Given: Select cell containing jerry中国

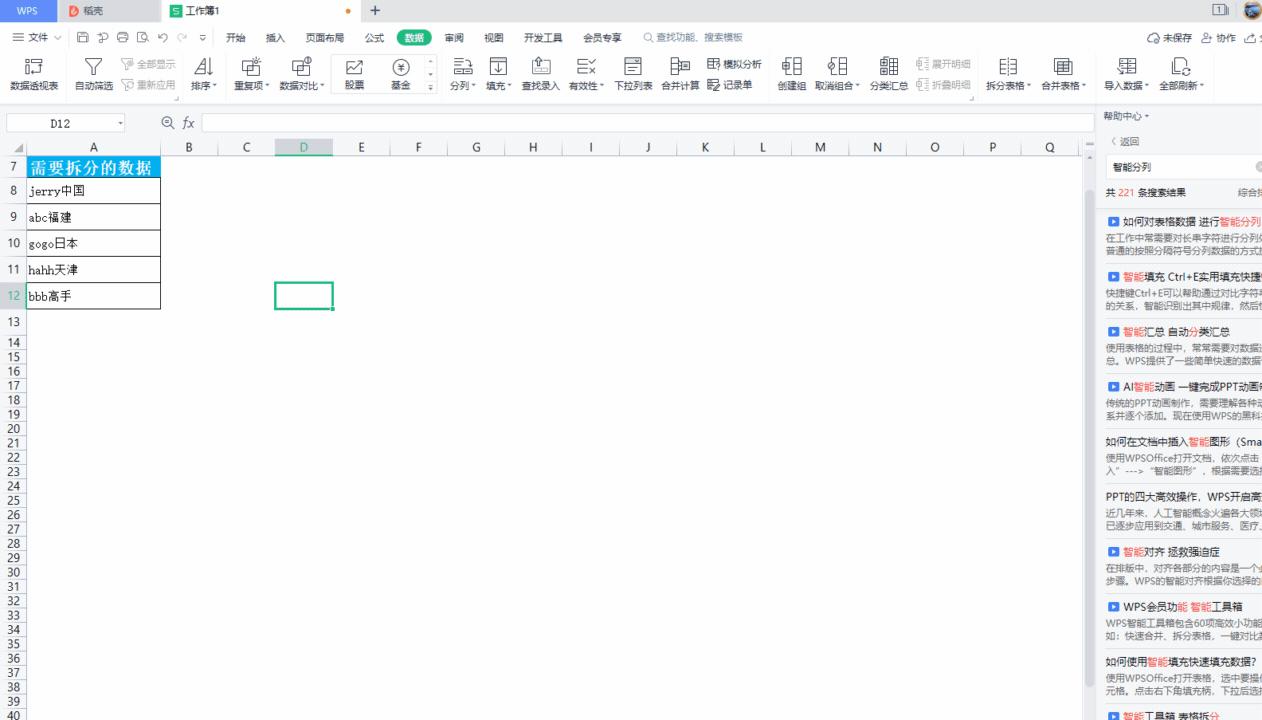Looking at the screenshot, I should click(x=94, y=191).
